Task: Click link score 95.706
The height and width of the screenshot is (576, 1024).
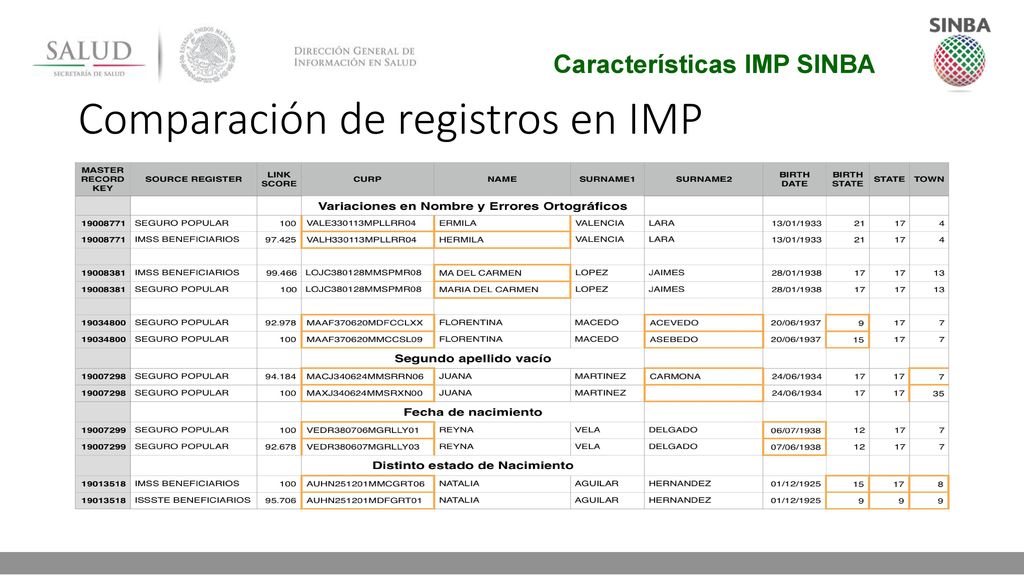Action: point(280,500)
